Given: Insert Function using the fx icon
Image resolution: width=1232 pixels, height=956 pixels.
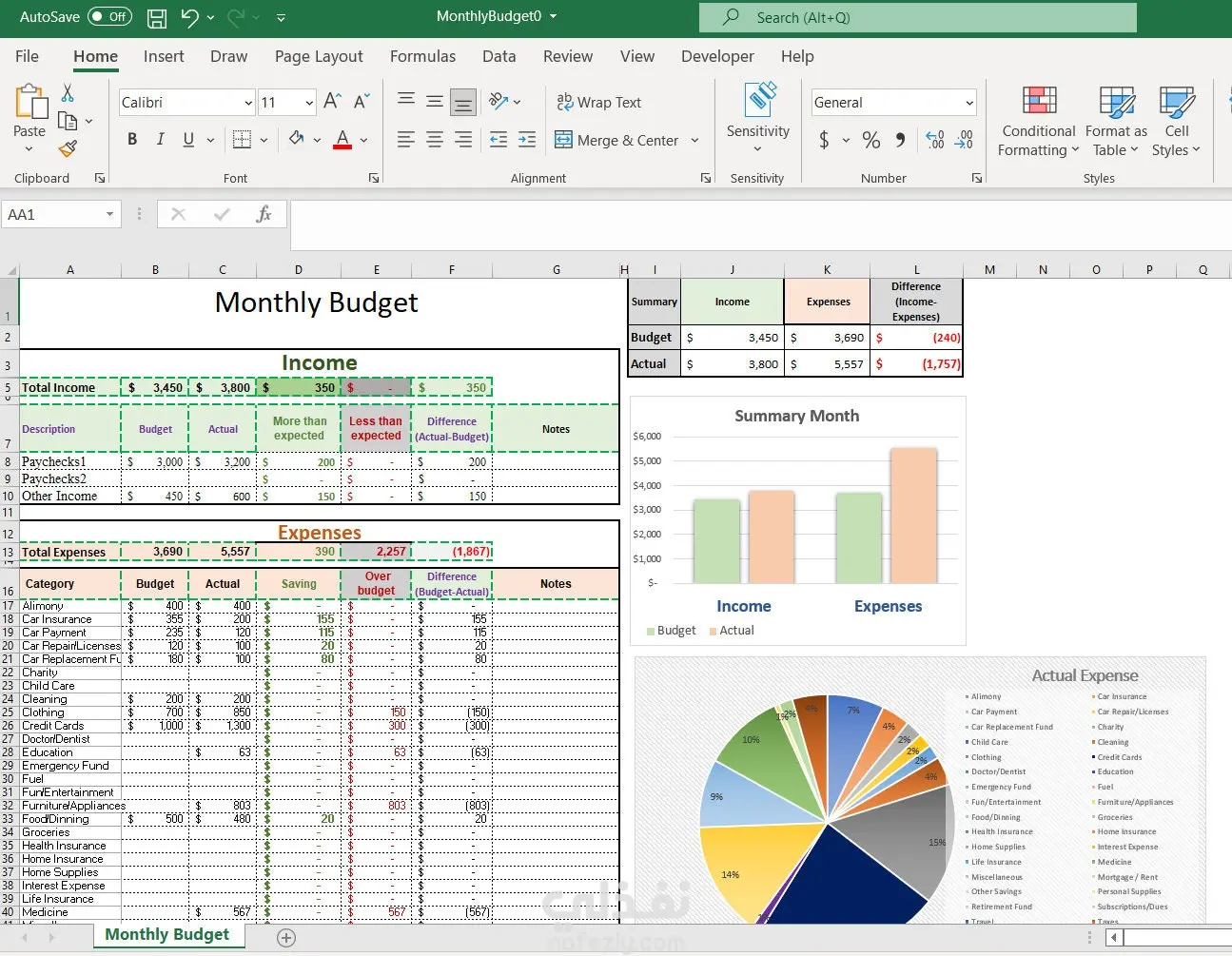Looking at the screenshot, I should 264,214.
